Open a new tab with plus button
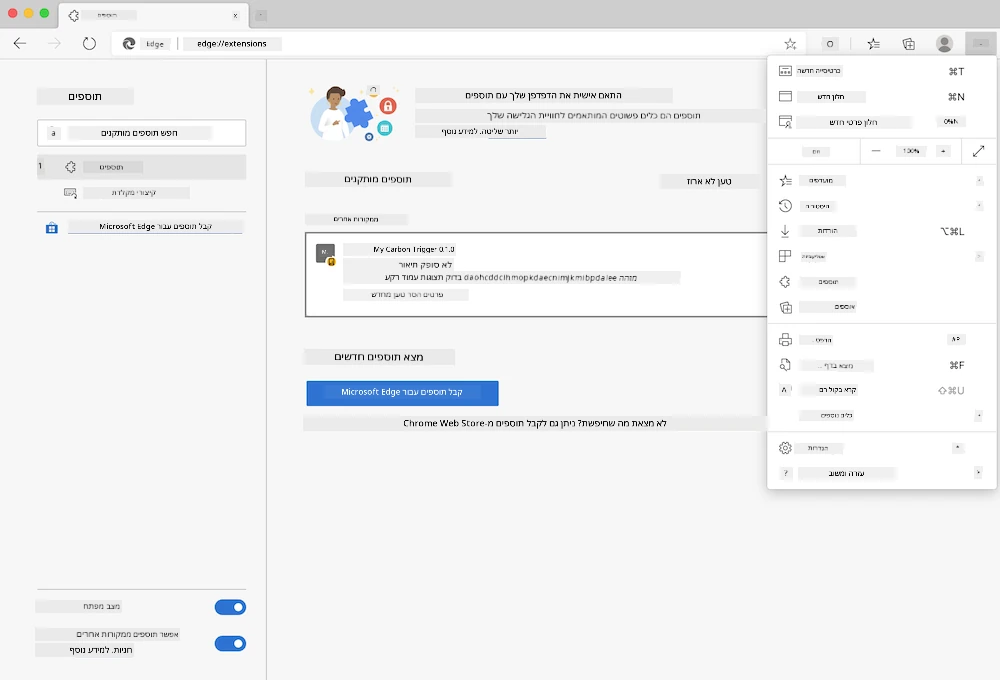Screen dimensions: 1000x680 pyautogui.click(x=261, y=15)
